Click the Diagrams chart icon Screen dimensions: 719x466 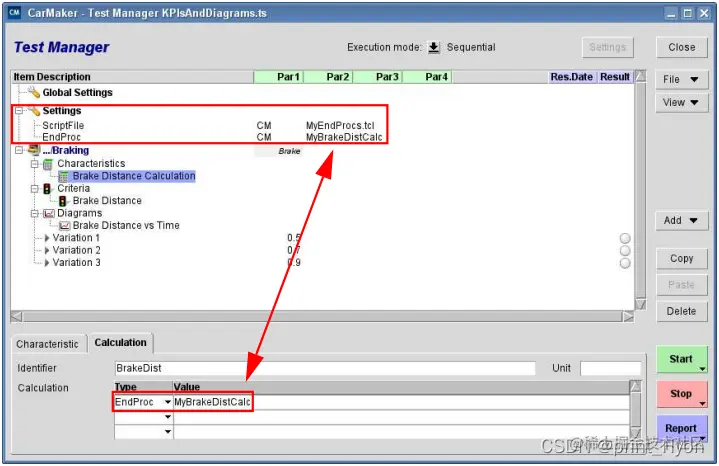[x=49, y=213]
